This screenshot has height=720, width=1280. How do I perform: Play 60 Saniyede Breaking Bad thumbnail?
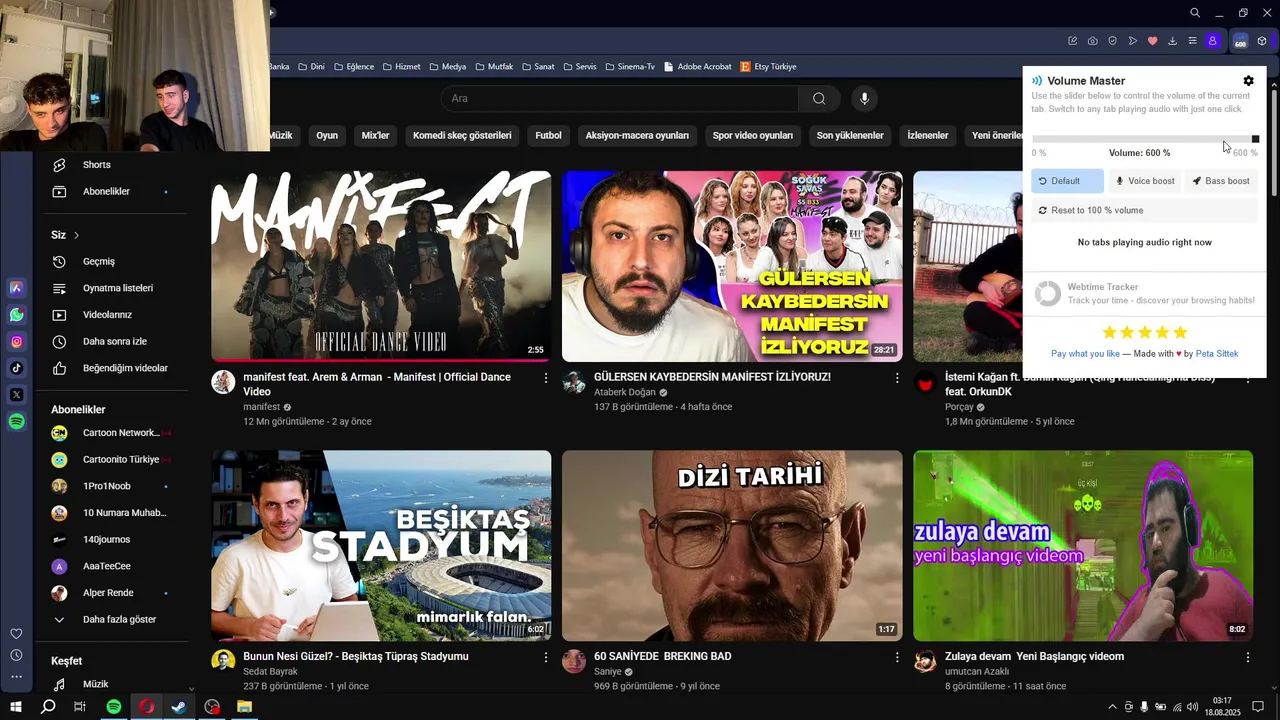tap(732, 545)
